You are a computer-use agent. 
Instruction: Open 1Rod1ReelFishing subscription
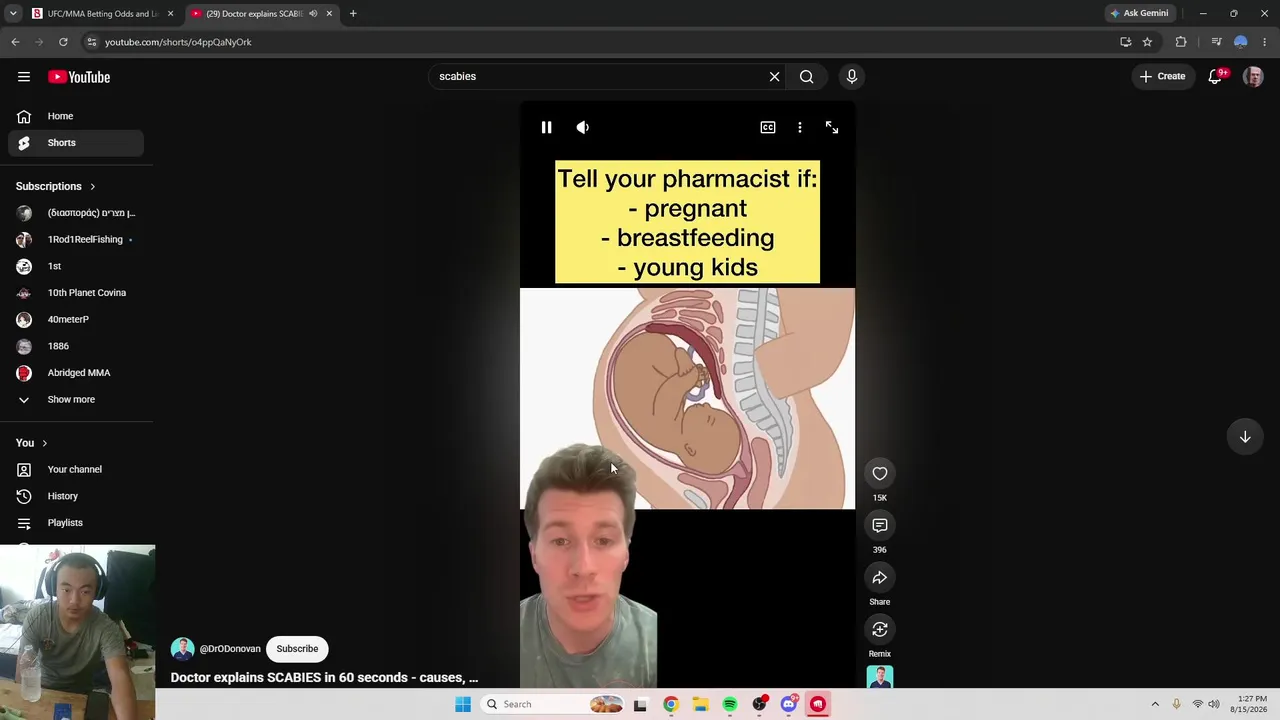pyautogui.click(x=76, y=240)
